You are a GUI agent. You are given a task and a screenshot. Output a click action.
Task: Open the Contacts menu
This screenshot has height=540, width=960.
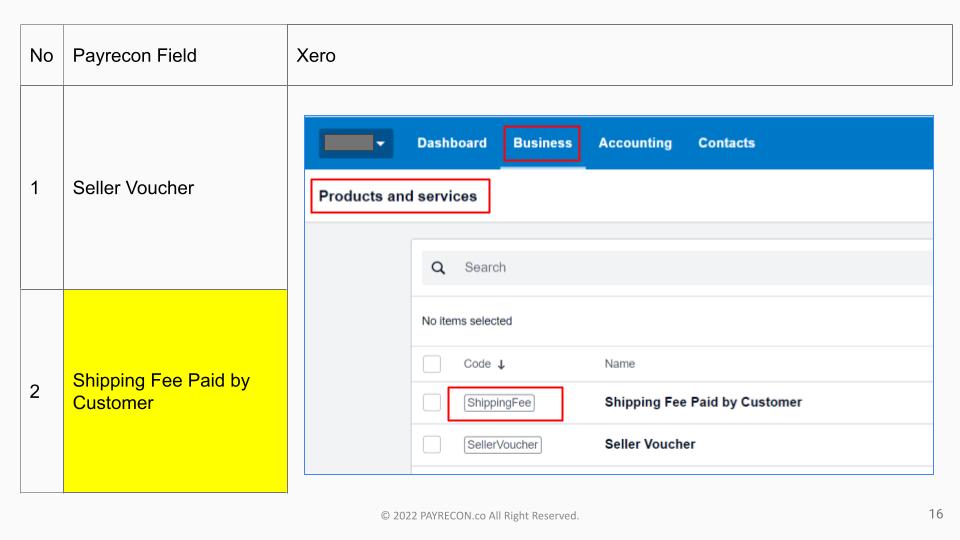tap(727, 143)
